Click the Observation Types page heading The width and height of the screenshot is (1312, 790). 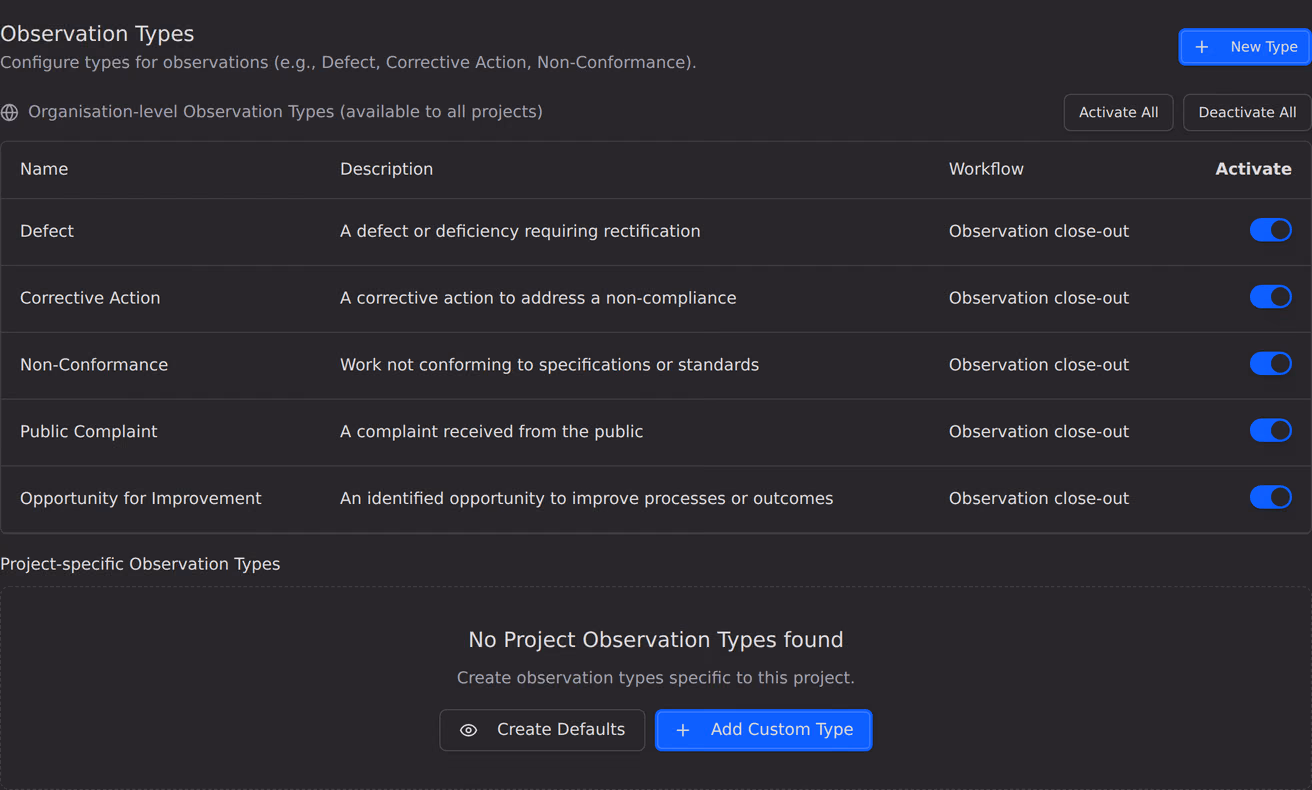[x=97, y=34]
